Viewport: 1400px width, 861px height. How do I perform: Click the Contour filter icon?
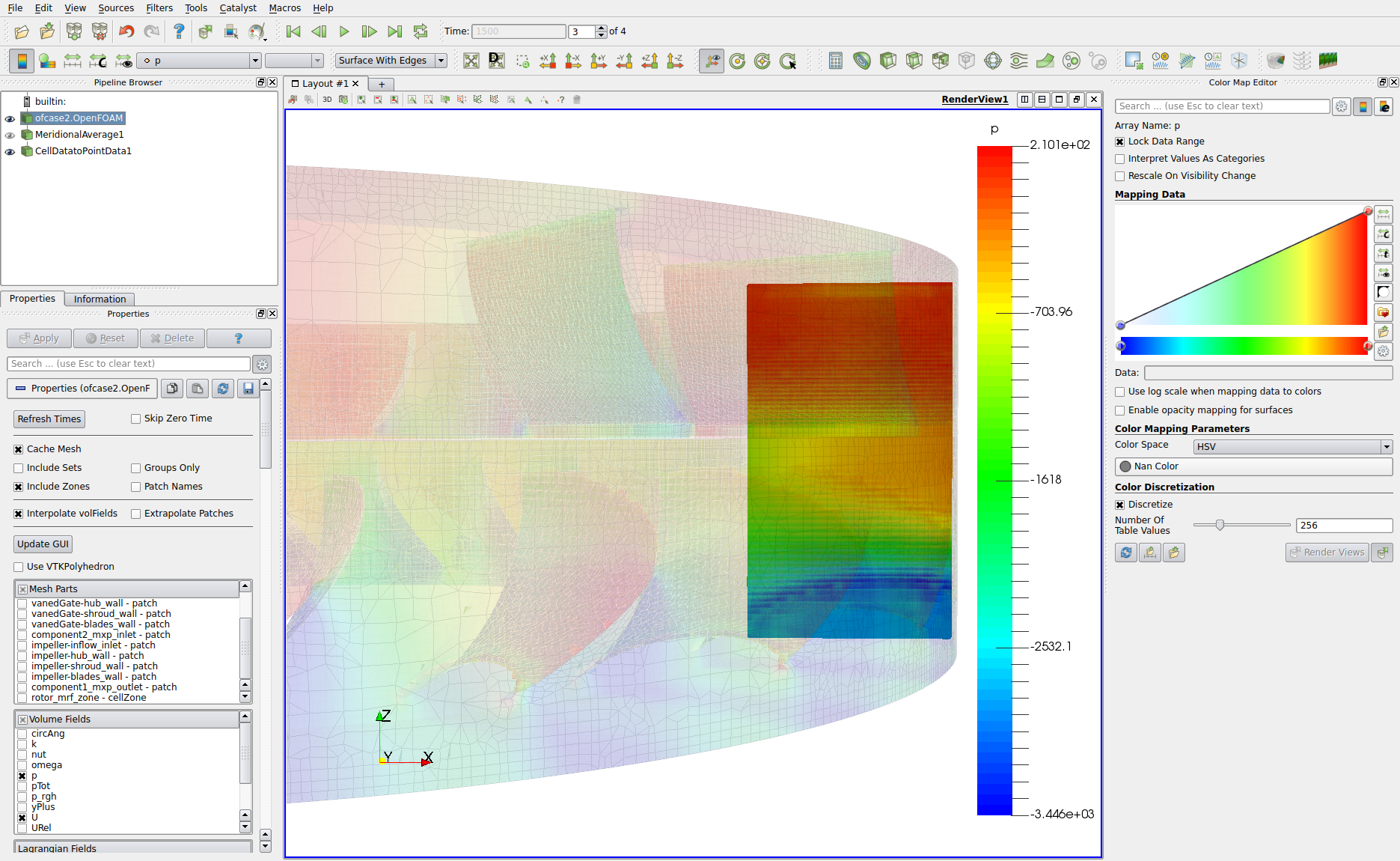[x=862, y=61]
